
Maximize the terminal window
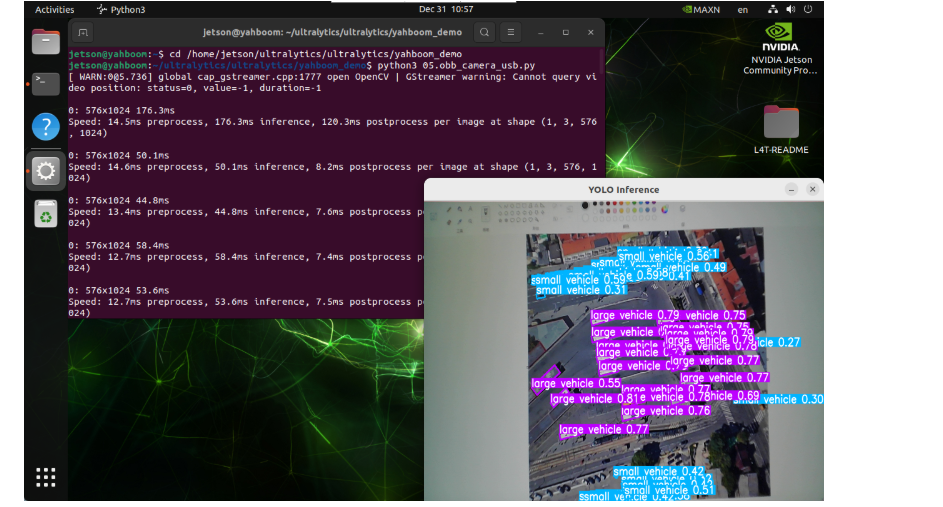tap(565, 32)
